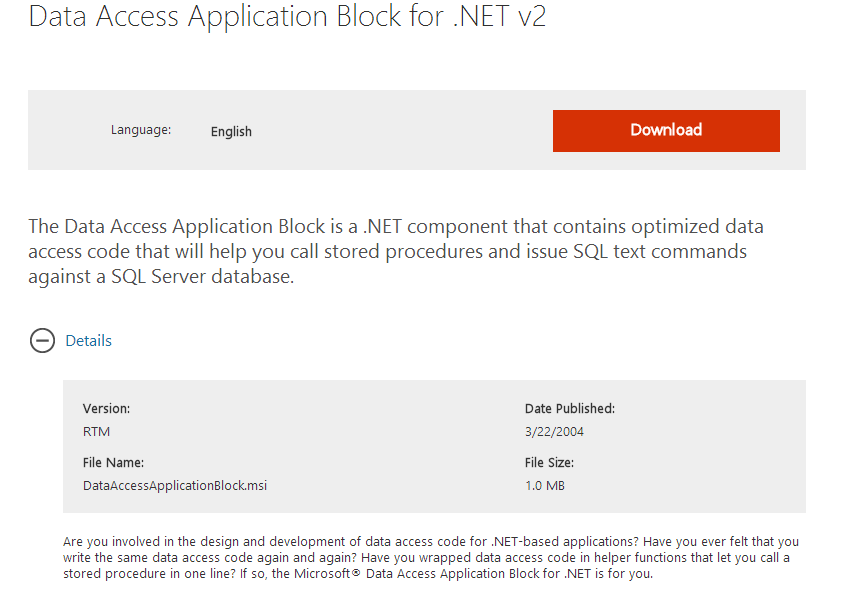Click the Date Published: label
Viewport: 861px width, 589px height.
pos(570,408)
